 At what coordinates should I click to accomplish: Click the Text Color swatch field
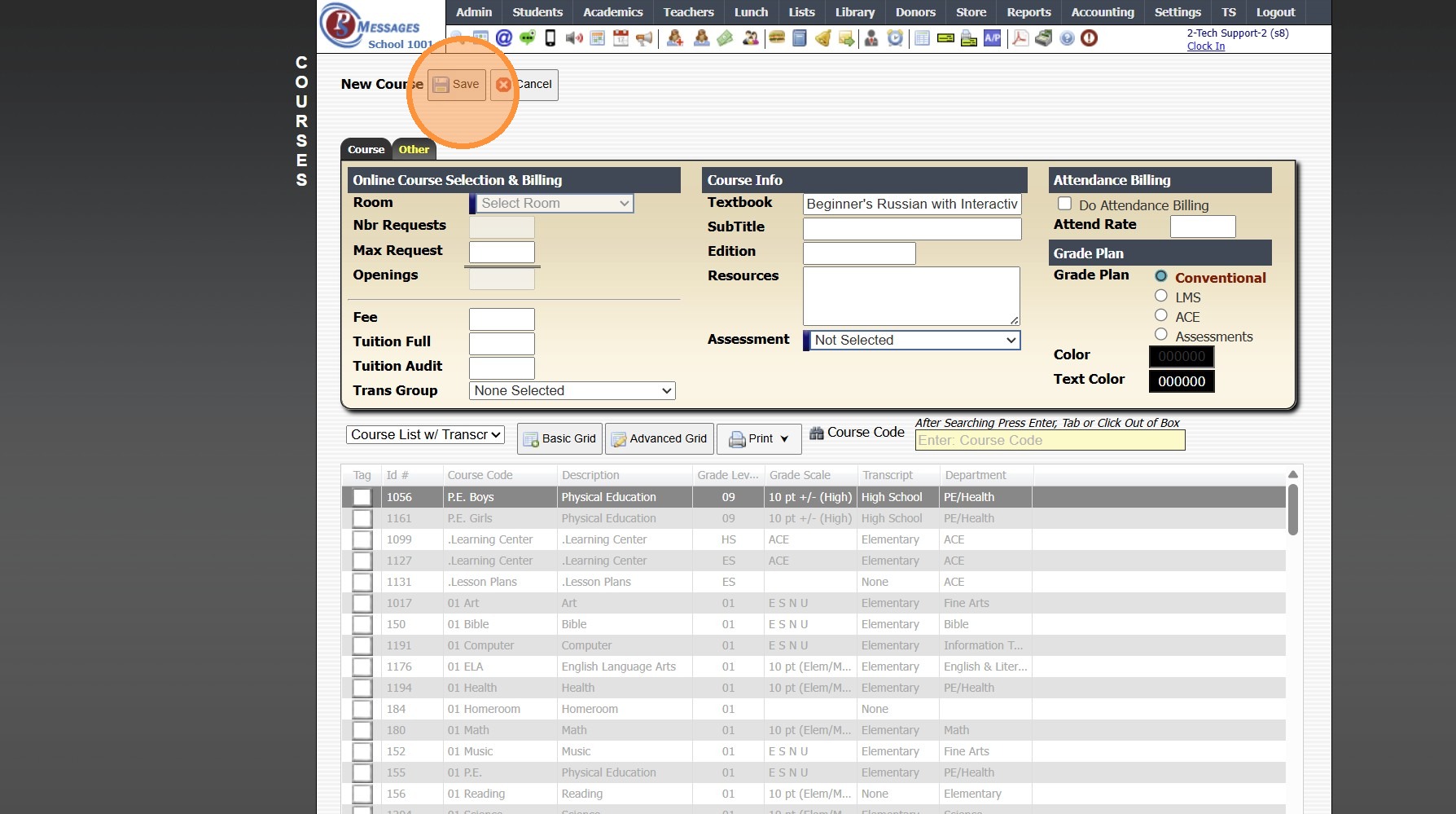[1181, 381]
